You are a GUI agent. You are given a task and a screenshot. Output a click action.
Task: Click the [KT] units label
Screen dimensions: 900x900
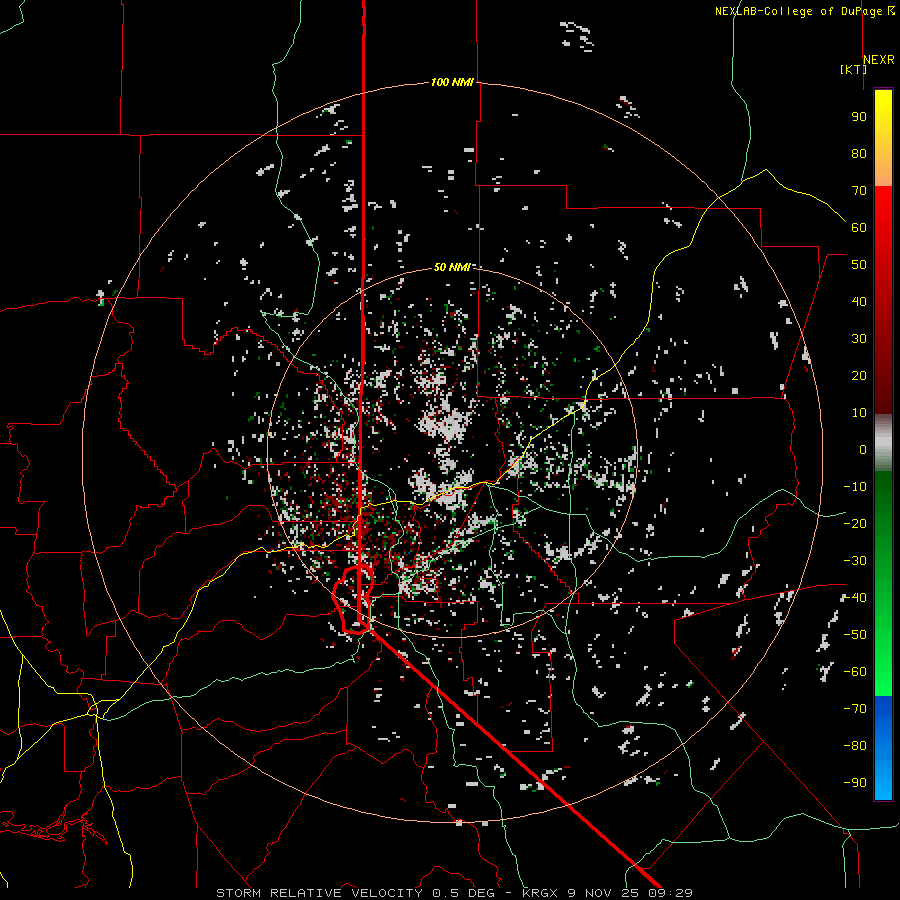tap(853, 69)
